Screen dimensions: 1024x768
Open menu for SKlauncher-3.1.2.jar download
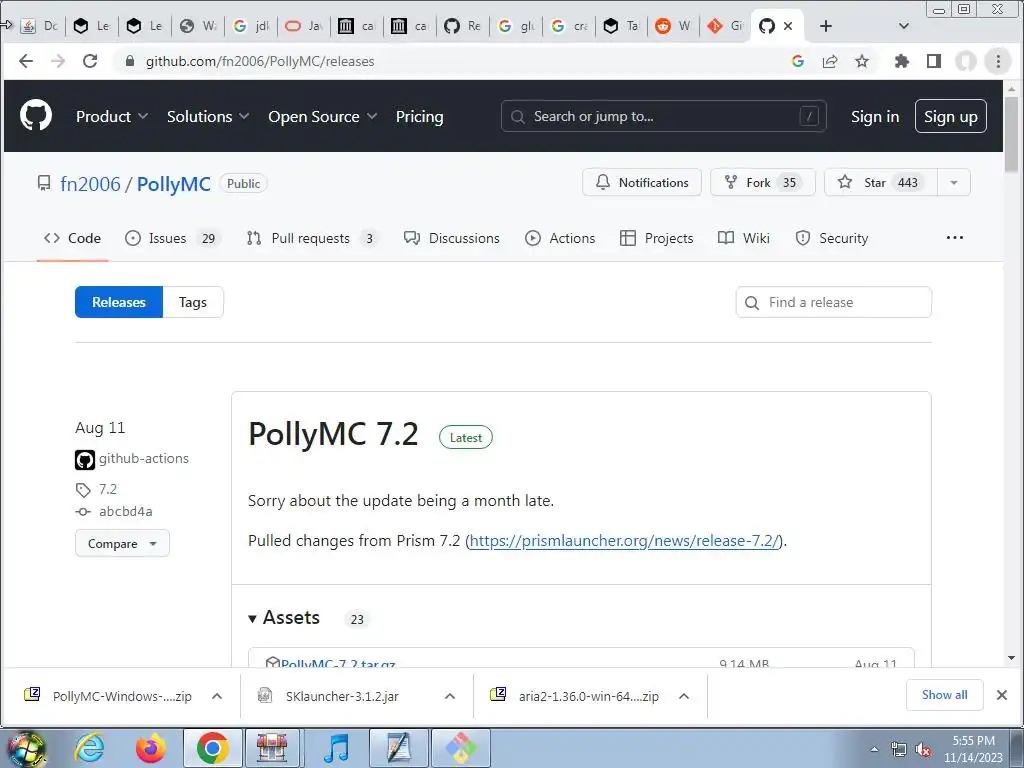click(450, 696)
